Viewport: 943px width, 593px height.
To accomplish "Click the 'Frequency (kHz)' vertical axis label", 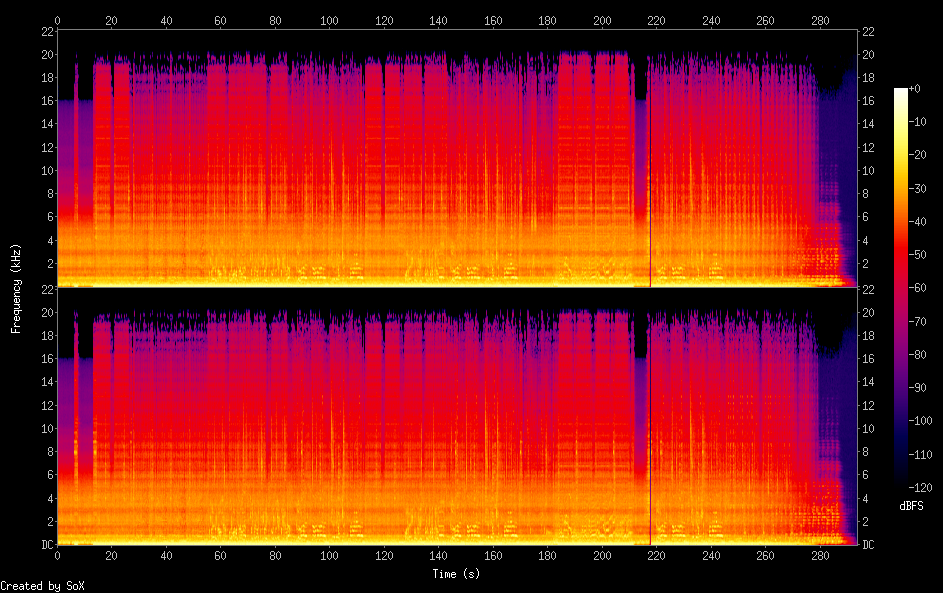I will click(16, 288).
